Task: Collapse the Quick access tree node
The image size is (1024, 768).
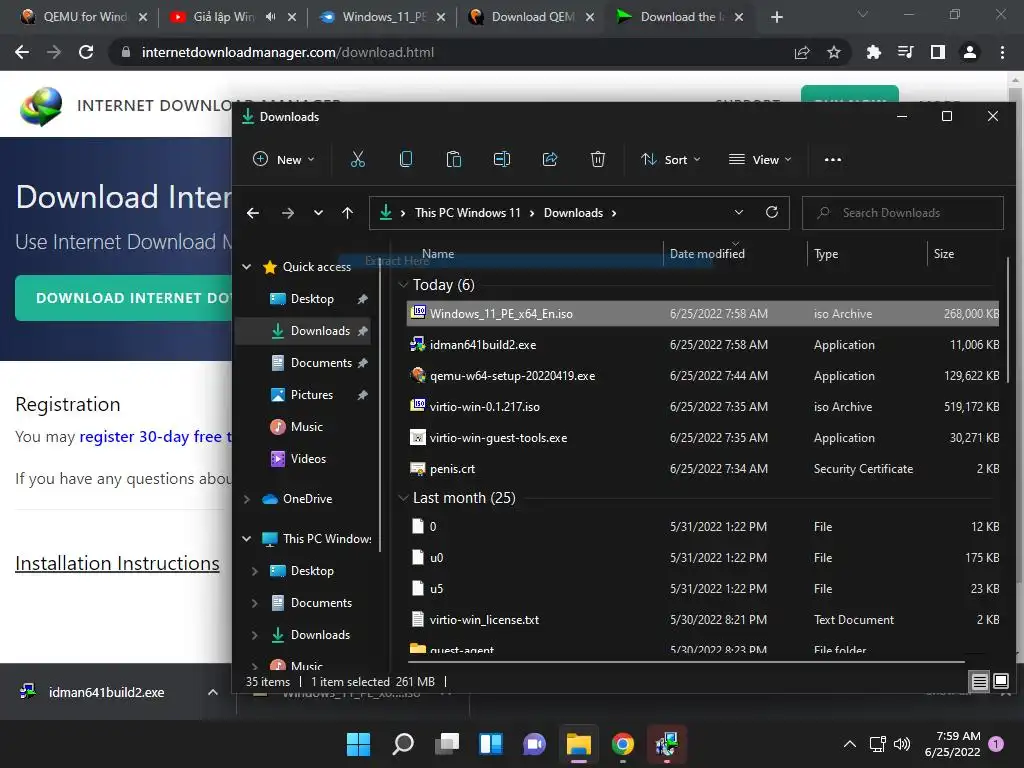Action: [247, 266]
